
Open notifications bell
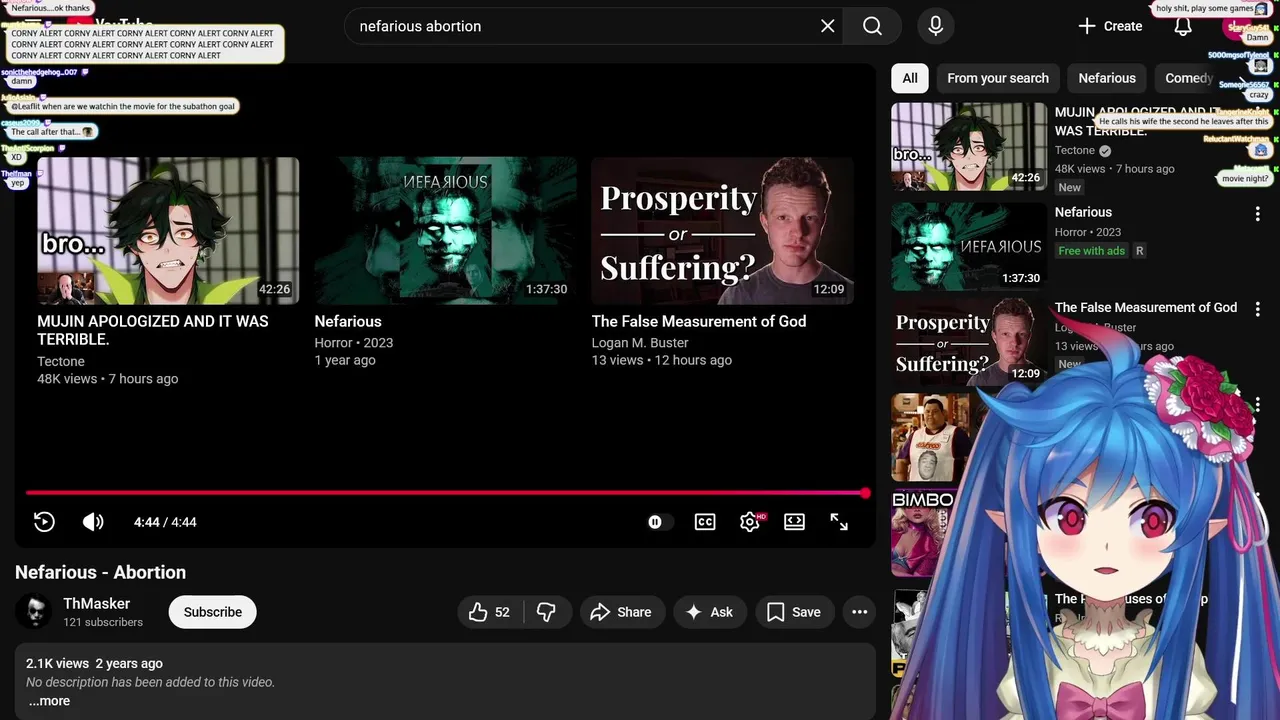(1182, 26)
